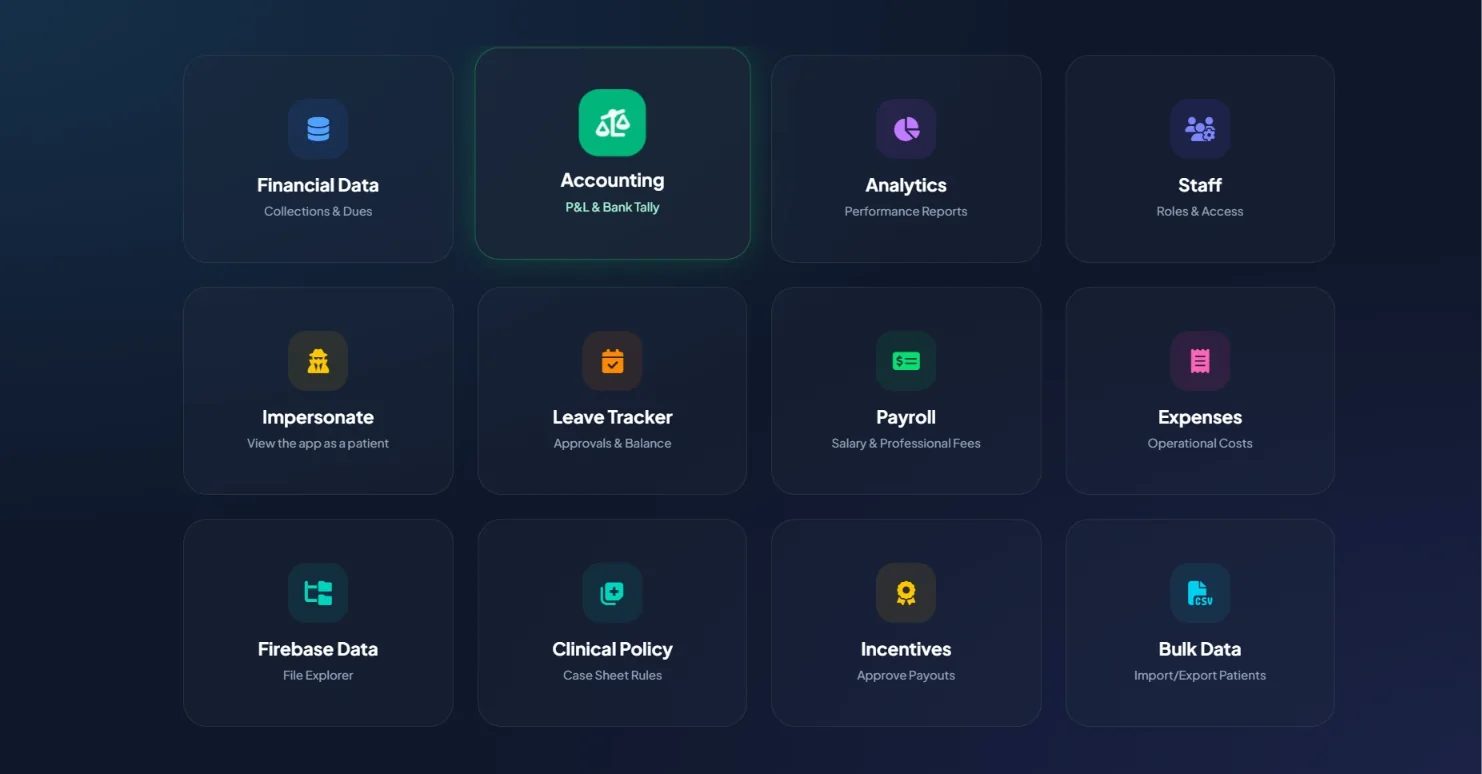
Task: Click the Staff users-gear icon
Action: pos(1200,129)
